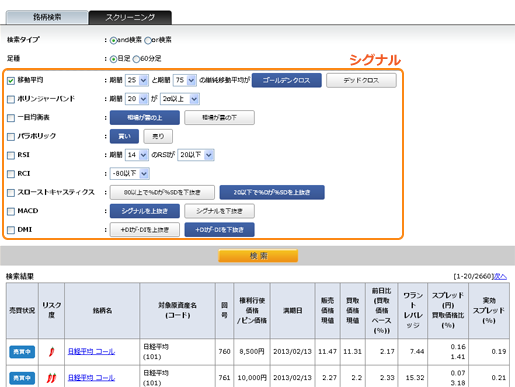Choose +DIが-DIを上抜き button
Viewport: 515px width, 387px height.
point(145,230)
